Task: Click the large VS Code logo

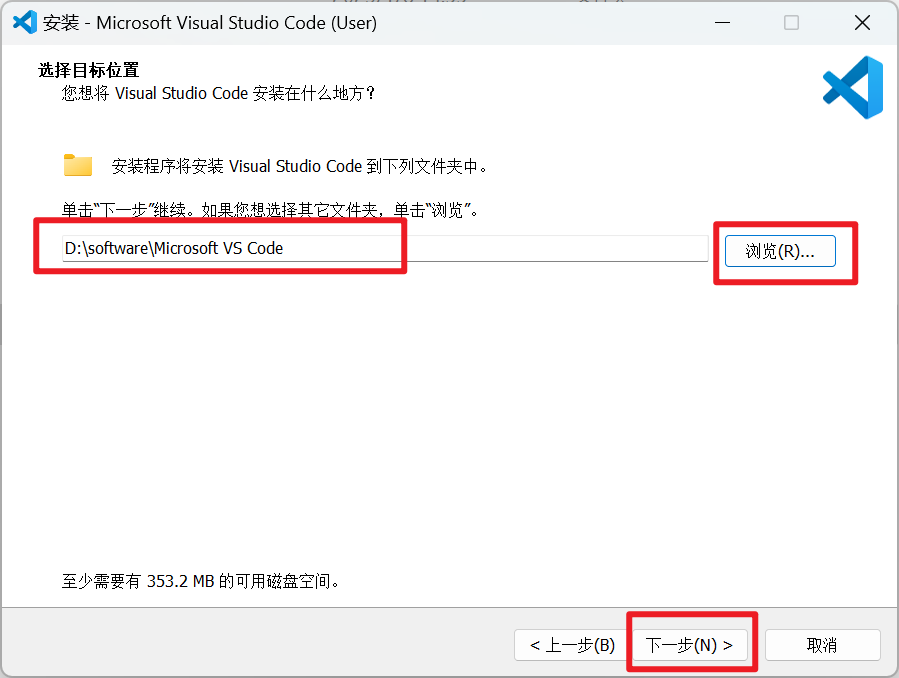Action: coord(853,87)
